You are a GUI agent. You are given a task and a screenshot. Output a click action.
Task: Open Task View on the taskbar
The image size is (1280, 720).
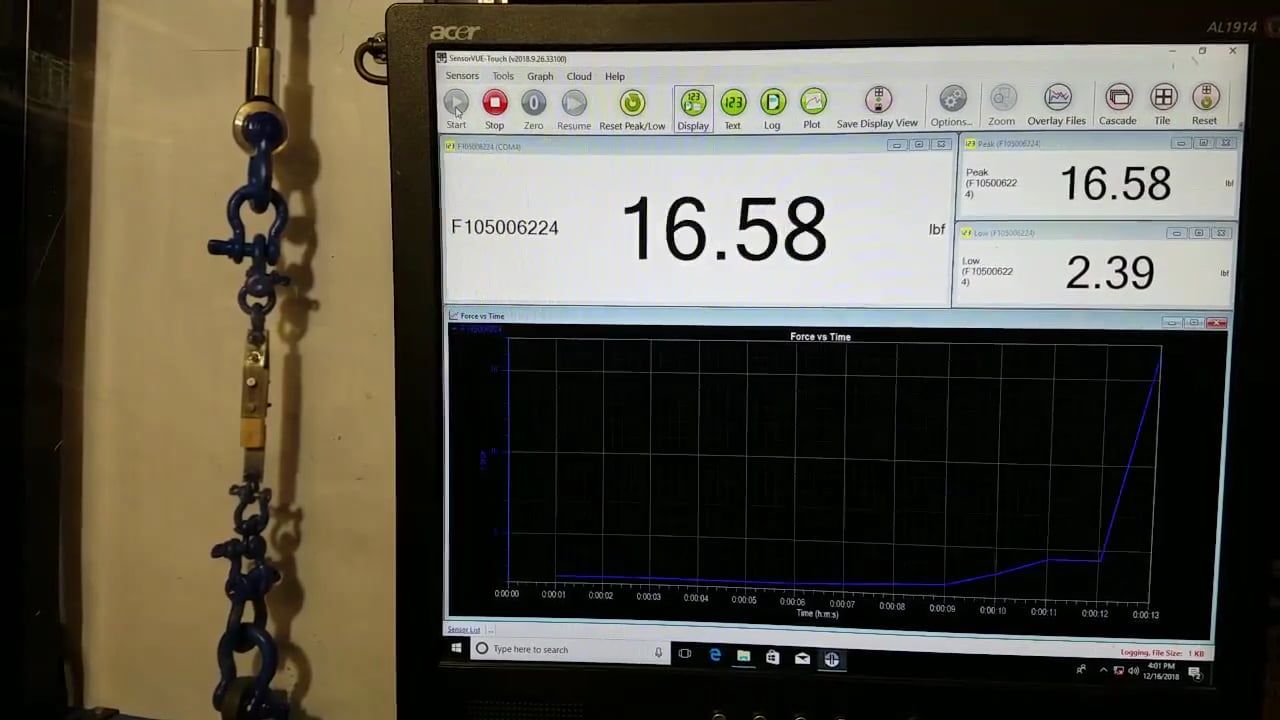click(685, 654)
